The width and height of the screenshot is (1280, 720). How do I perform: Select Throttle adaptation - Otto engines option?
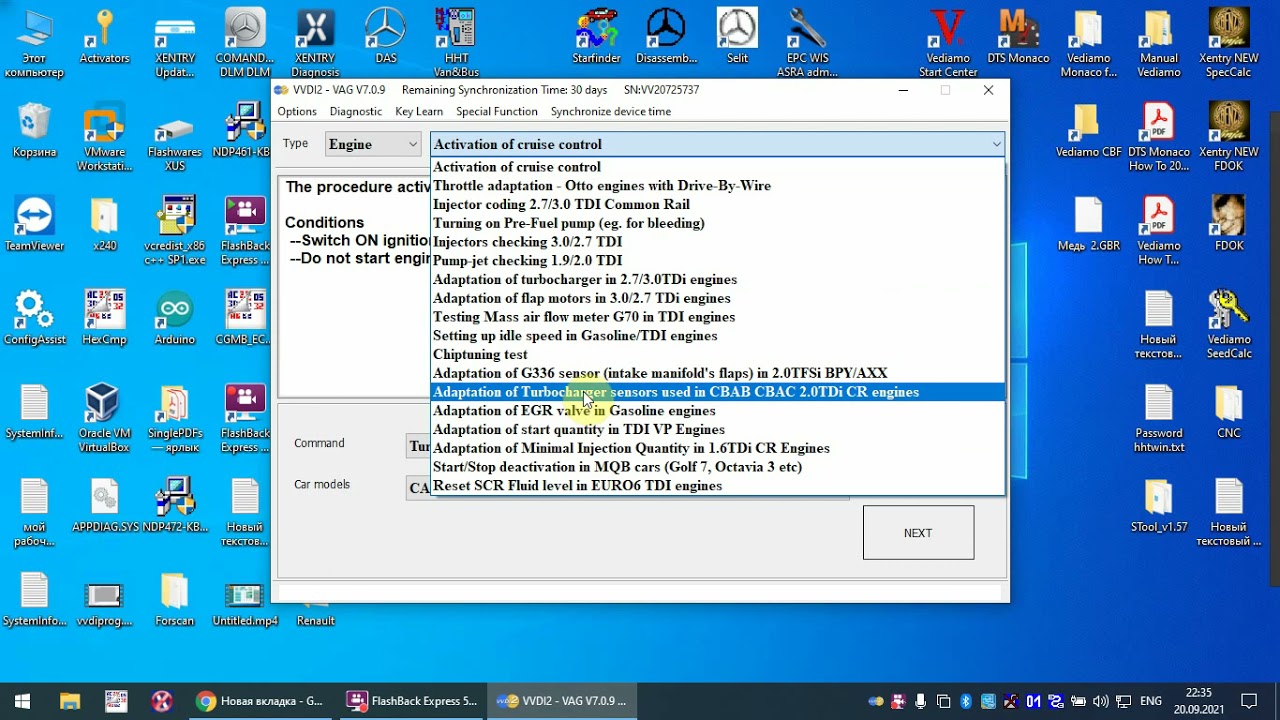coord(717,186)
